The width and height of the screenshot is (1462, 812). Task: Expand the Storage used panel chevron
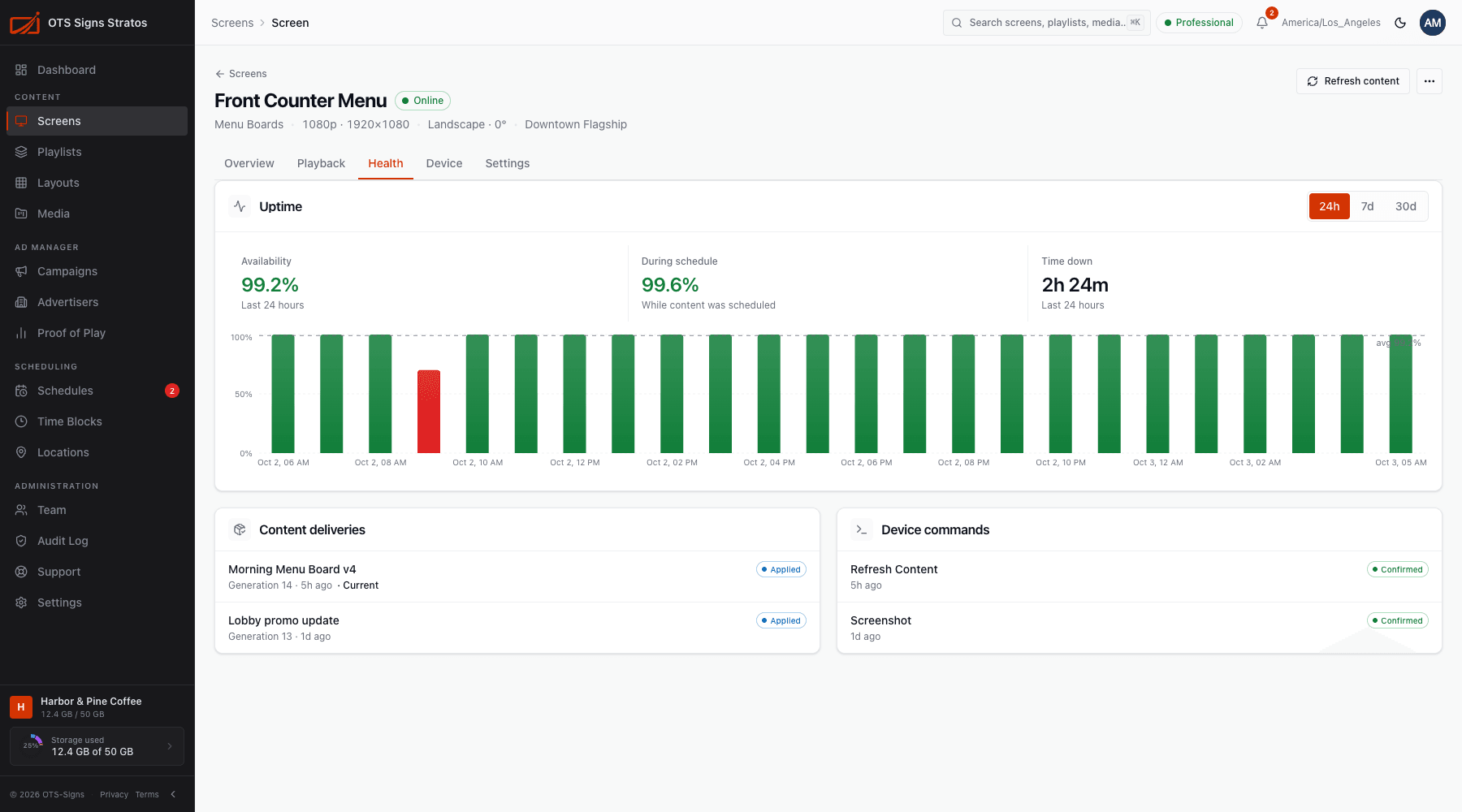point(170,746)
